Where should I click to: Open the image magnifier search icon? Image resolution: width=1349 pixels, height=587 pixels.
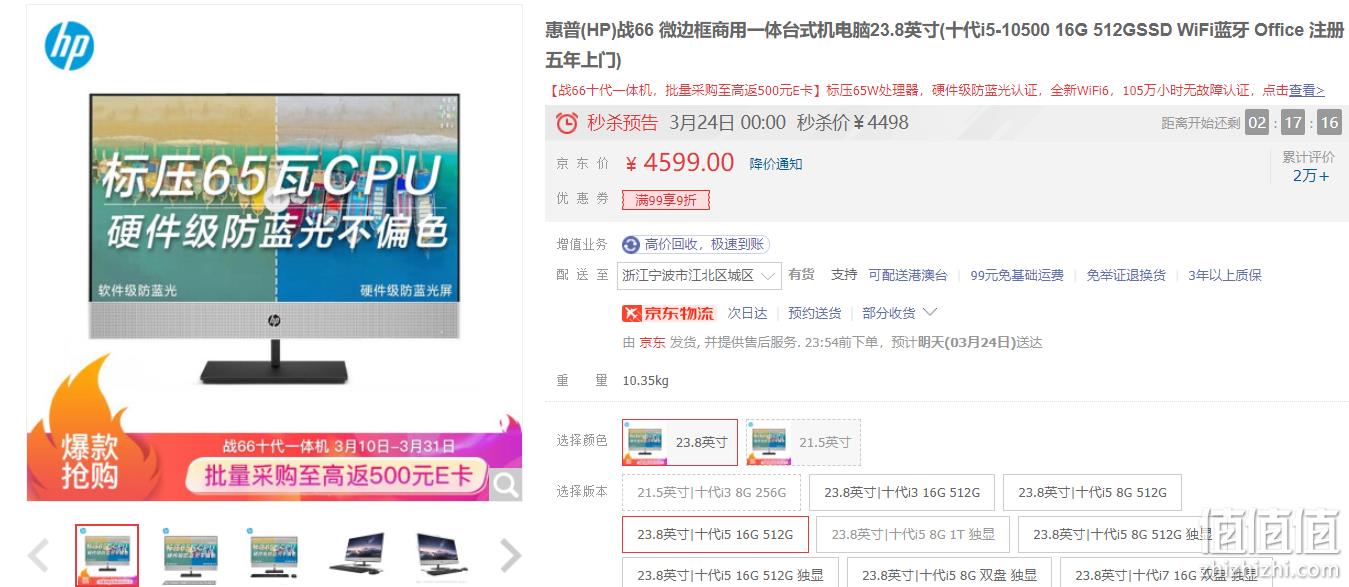(506, 486)
